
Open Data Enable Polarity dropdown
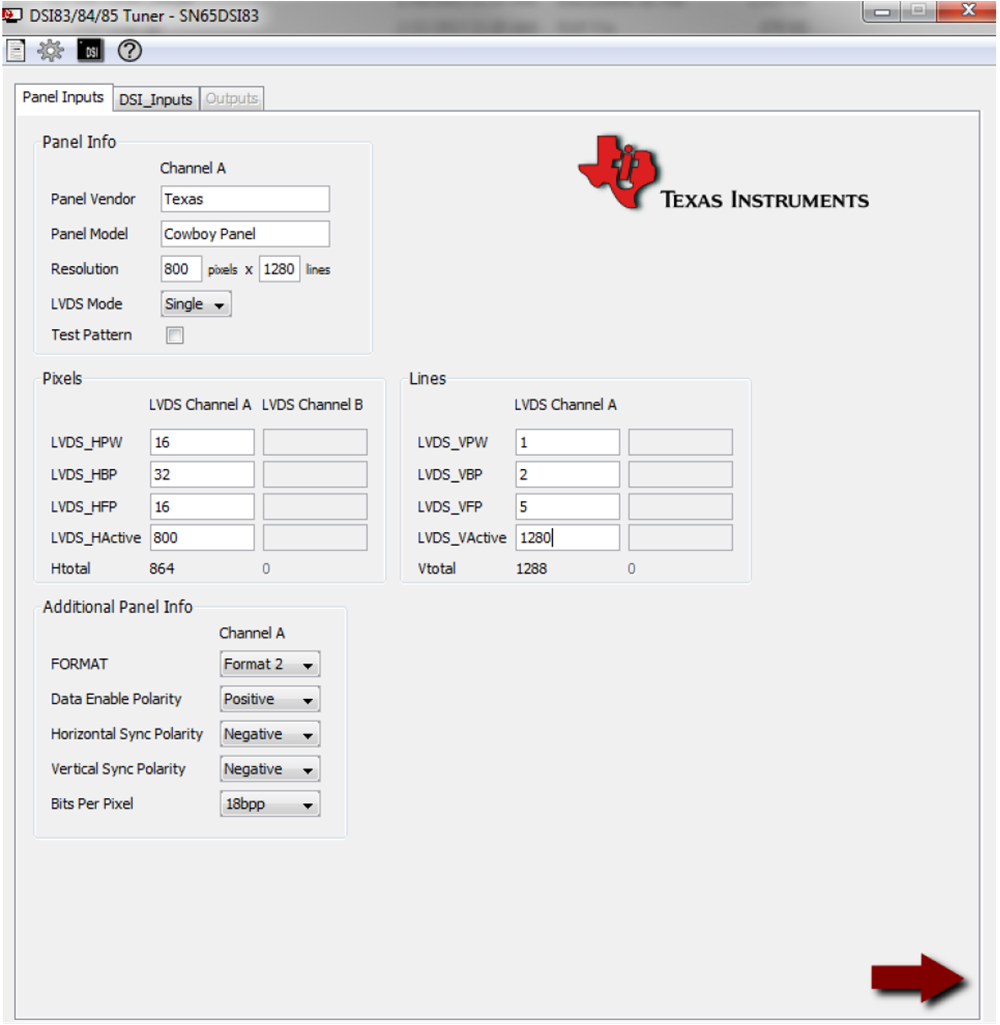(x=269, y=699)
